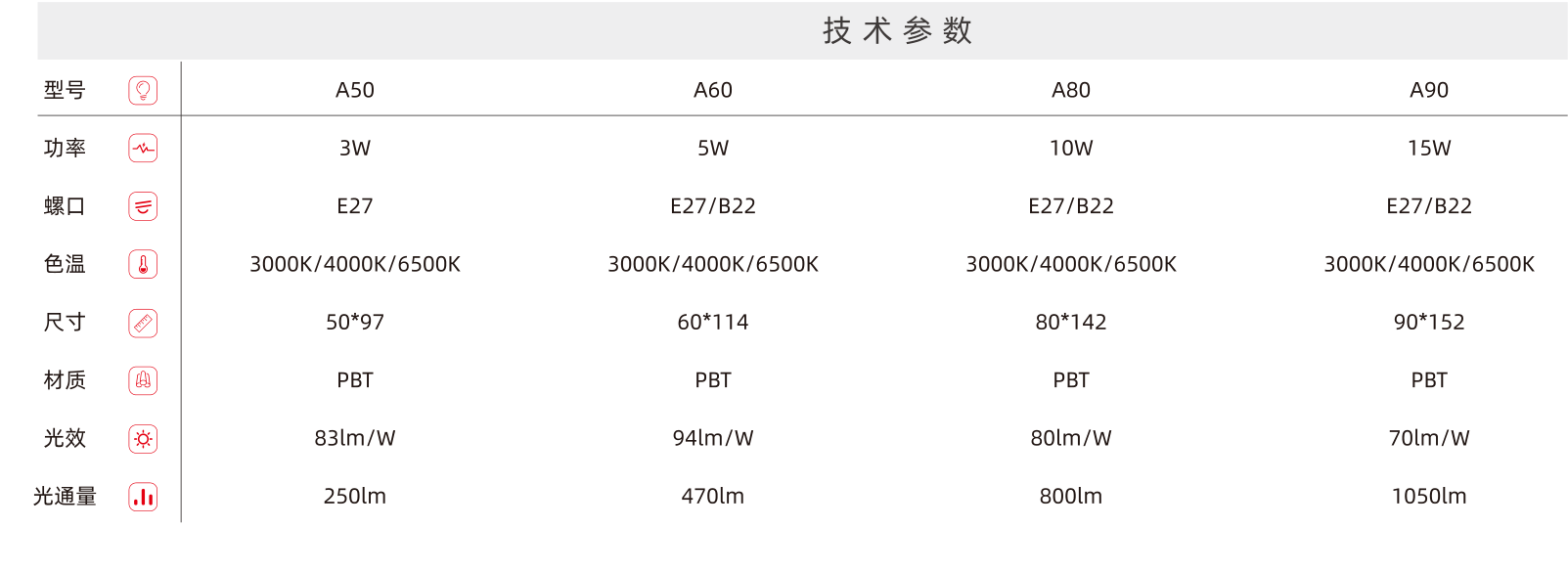The width and height of the screenshot is (1568, 571).
Task: Click the material icon beside 材质
Action: [143, 380]
